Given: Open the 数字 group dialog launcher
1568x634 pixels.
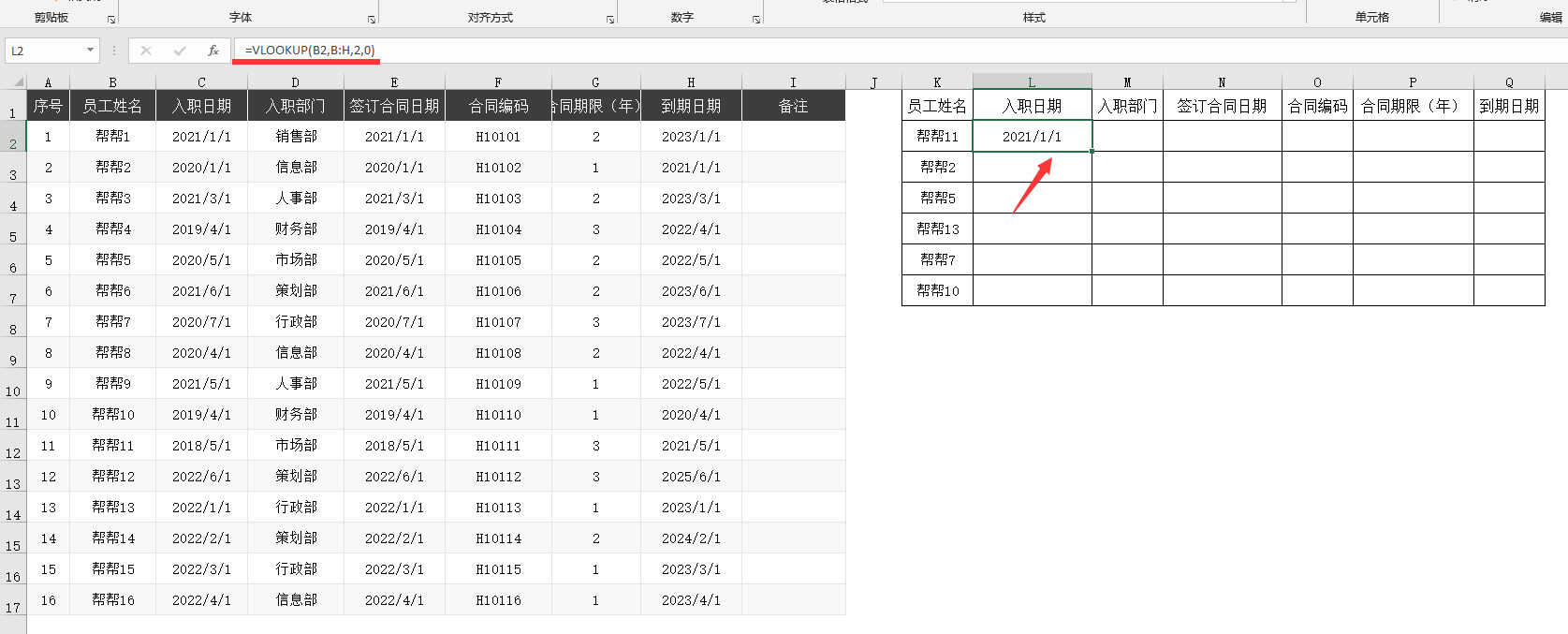Looking at the screenshot, I should coord(756,19).
